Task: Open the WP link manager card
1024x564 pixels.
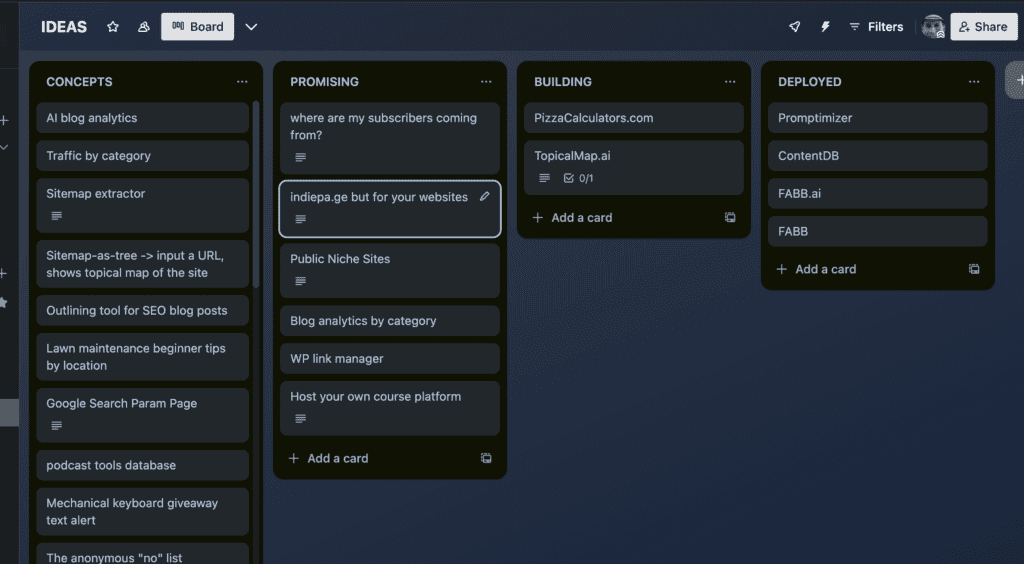Action: (390, 359)
